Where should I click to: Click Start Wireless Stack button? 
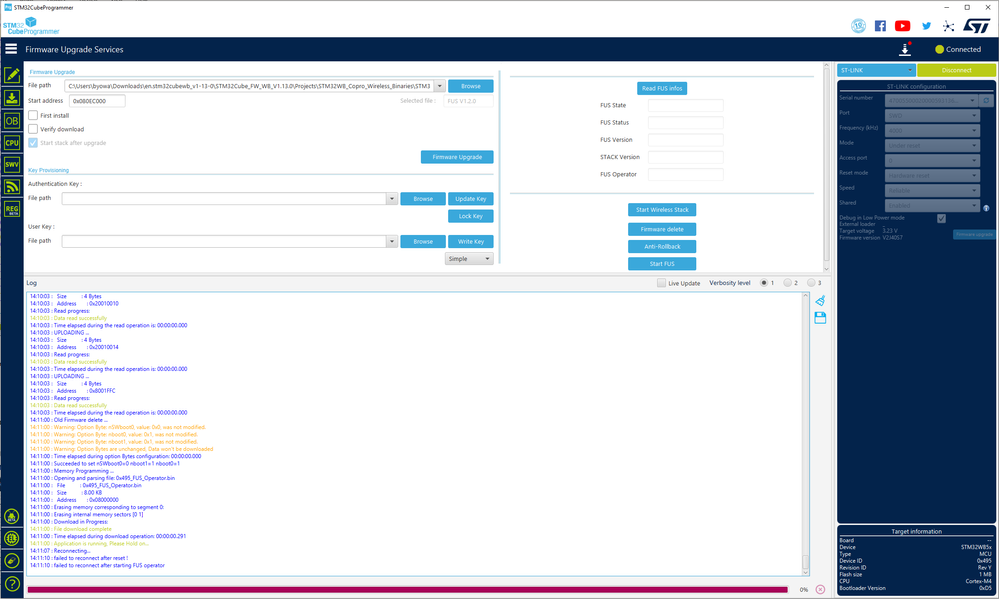pyautogui.click(x=662, y=210)
